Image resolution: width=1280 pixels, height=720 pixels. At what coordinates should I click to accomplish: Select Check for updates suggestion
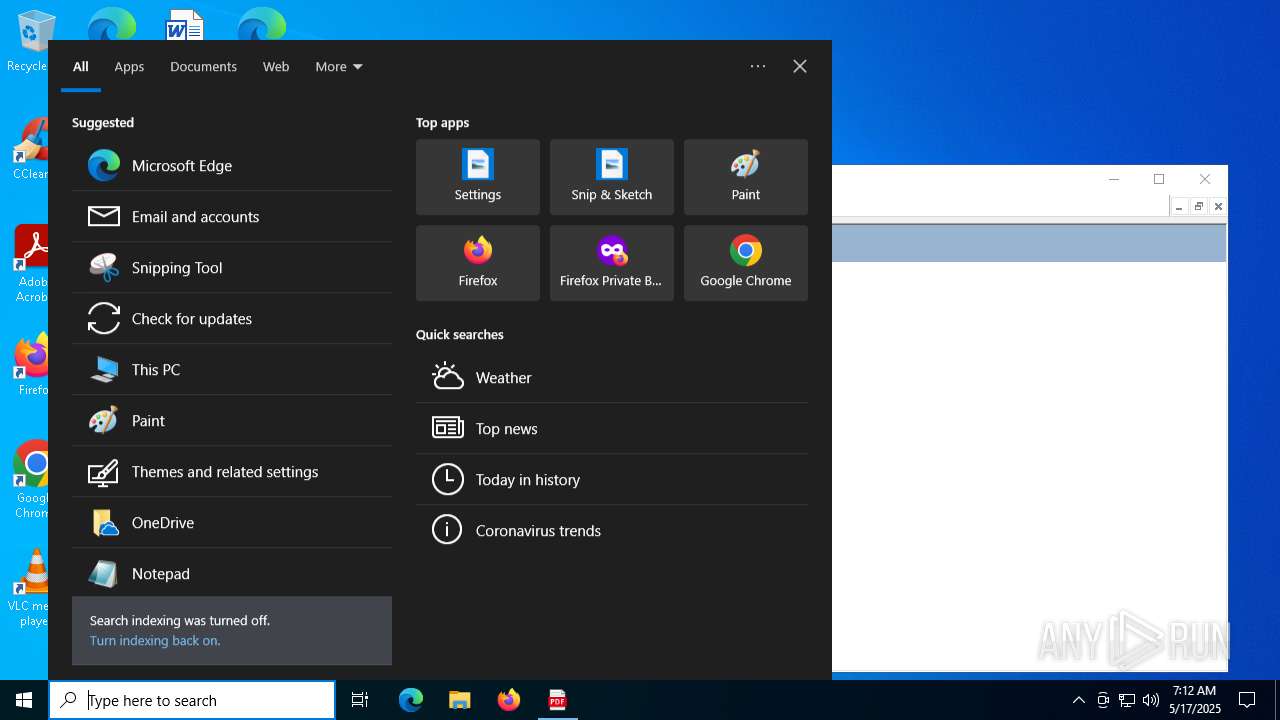pyautogui.click(x=232, y=319)
